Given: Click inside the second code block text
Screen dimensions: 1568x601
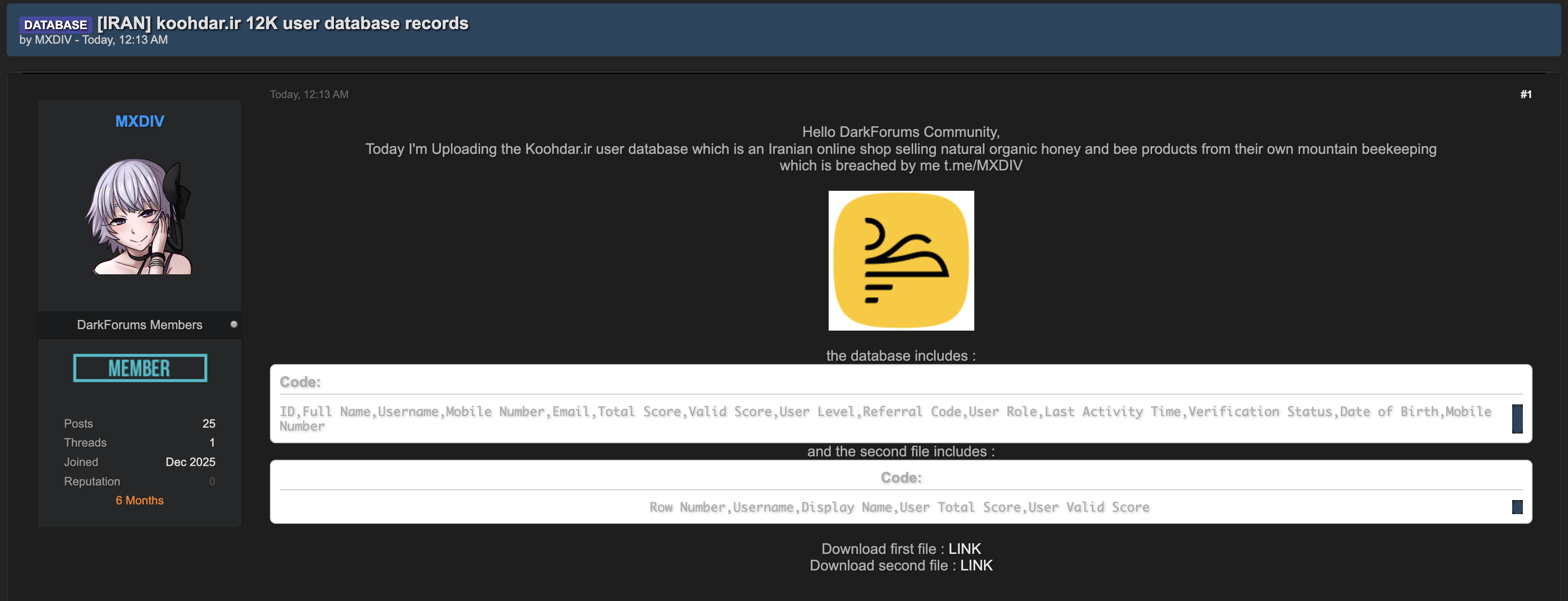Looking at the screenshot, I should tap(899, 507).
